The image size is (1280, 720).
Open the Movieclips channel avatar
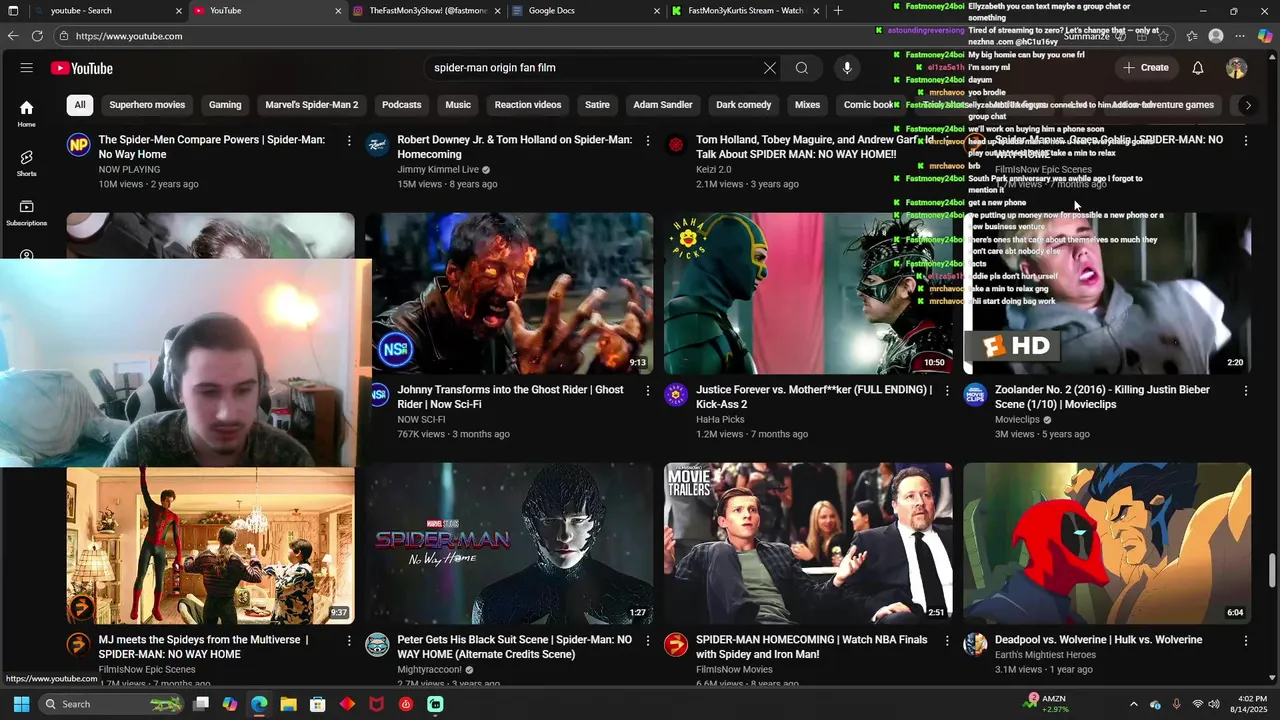[x=975, y=395]
